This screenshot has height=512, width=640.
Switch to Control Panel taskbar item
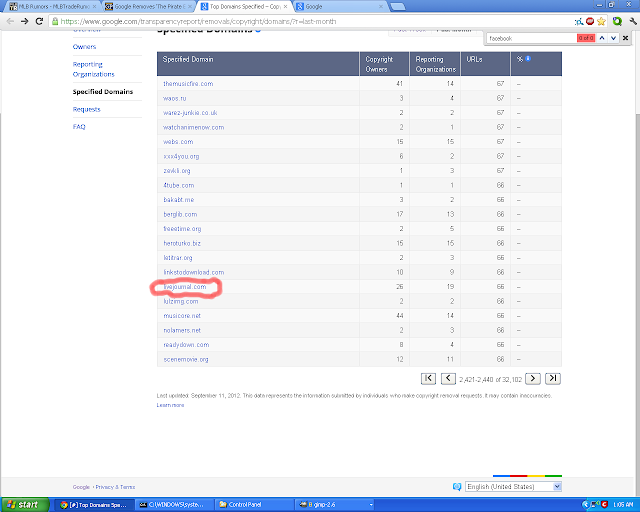[253, 505]
